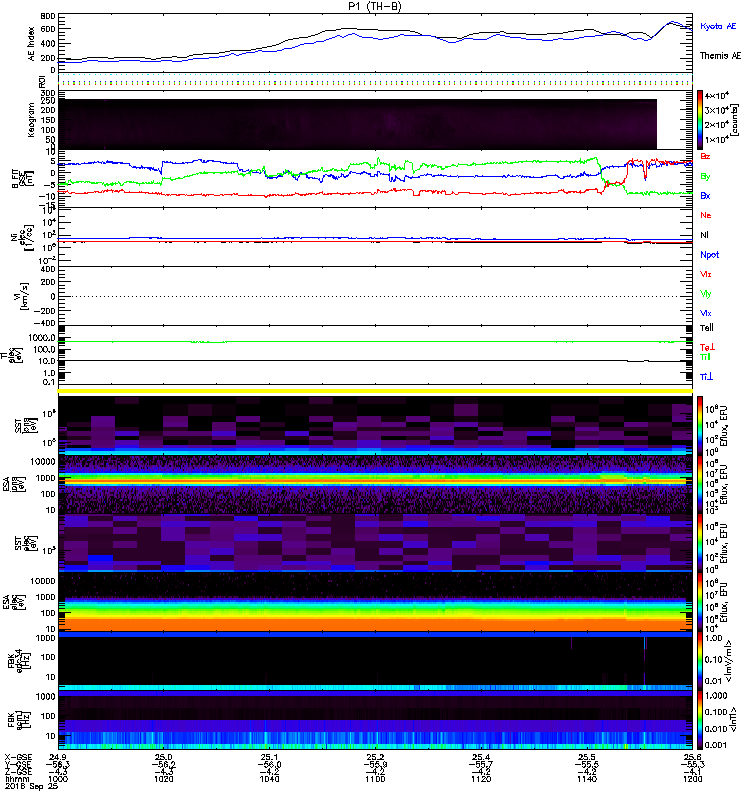Screen dimensions: 750x800
Task: Select the Themis AE legend label
Action: click(720, 56)
